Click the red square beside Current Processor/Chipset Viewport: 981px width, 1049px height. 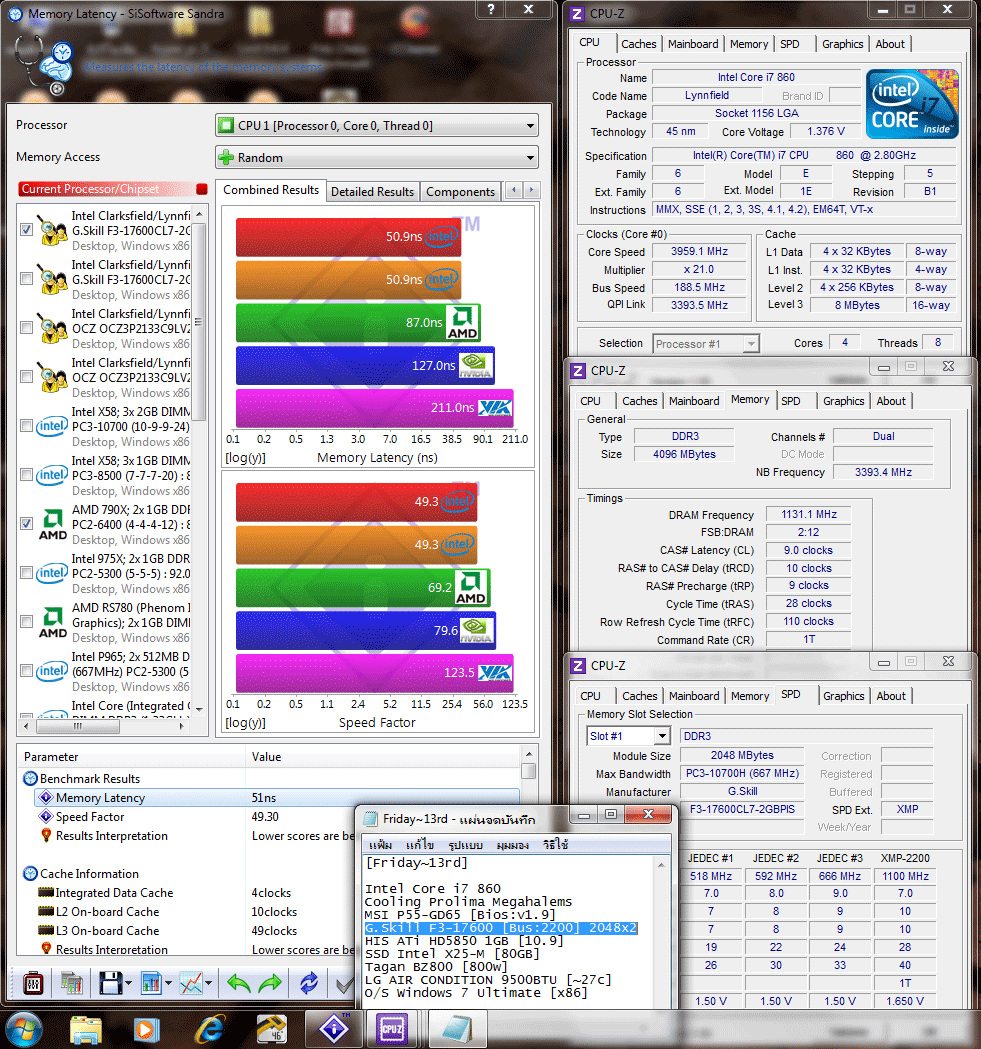click(201, 189)
